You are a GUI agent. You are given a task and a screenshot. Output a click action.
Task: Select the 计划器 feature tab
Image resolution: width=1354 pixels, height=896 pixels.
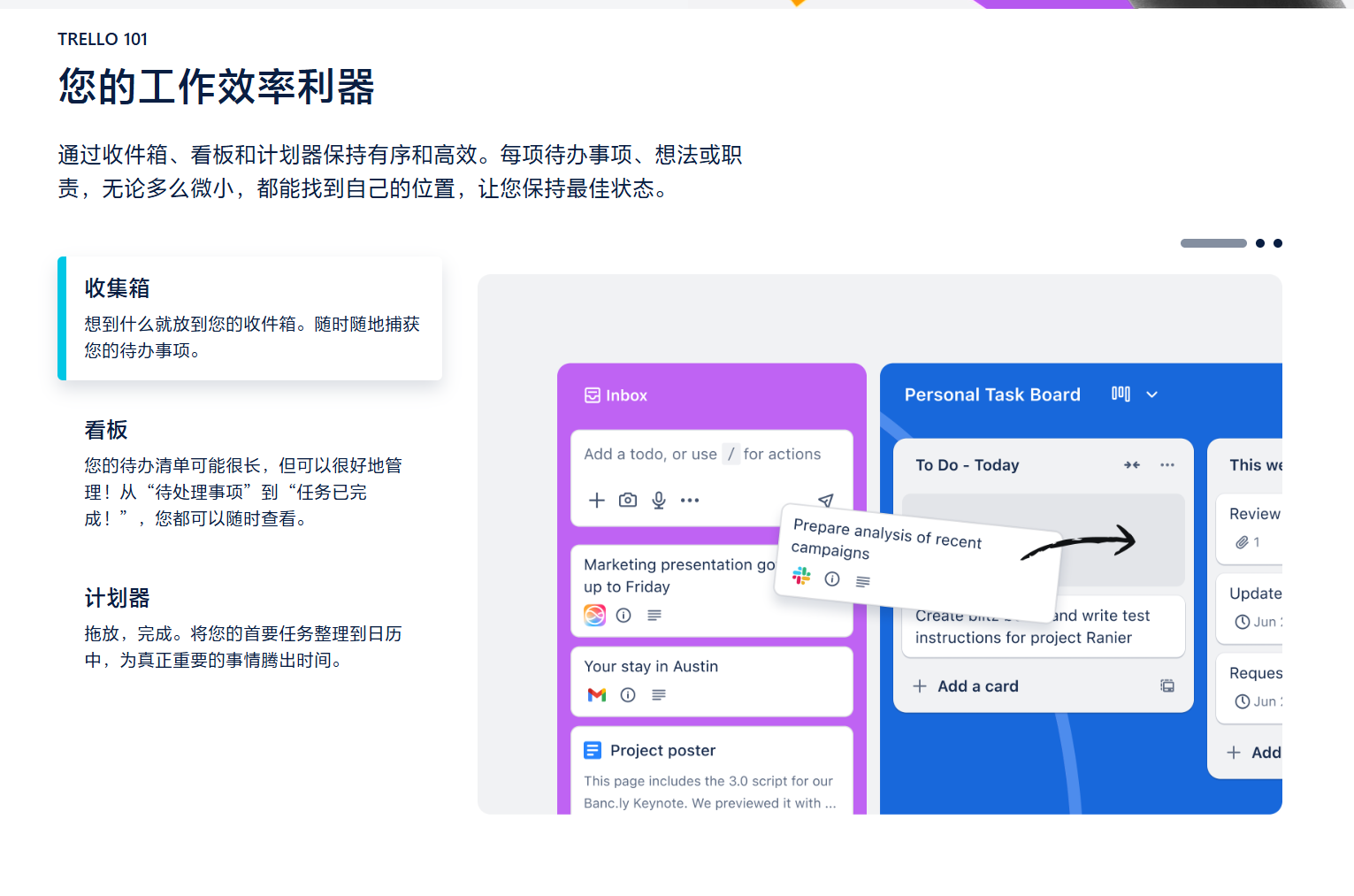(250, 628)
